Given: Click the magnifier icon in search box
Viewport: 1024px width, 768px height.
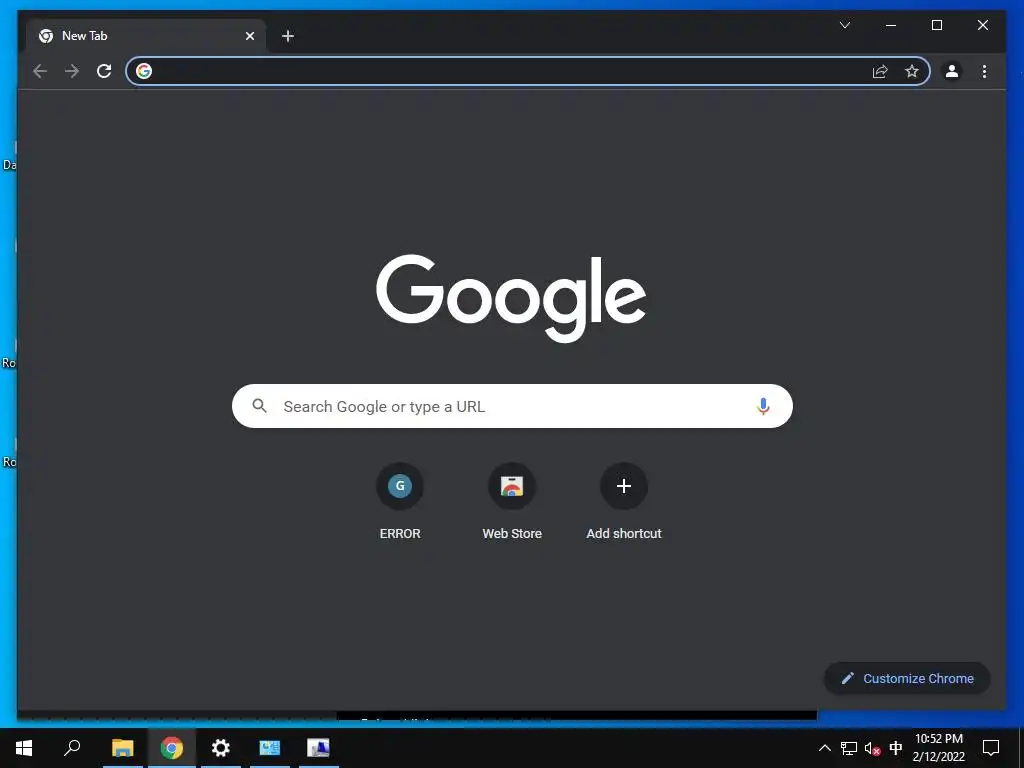Looking at the screenshot, I should tap(259, 406).
